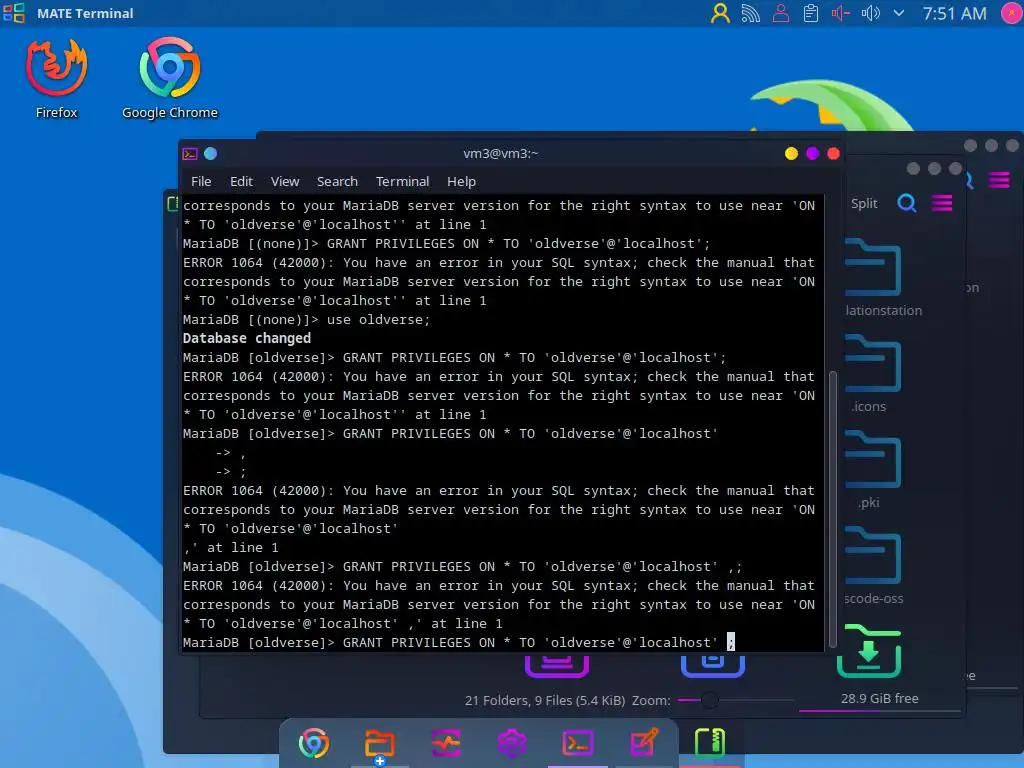Open the text editor dock icon
Screen dimensions: 1024x768
644,743
